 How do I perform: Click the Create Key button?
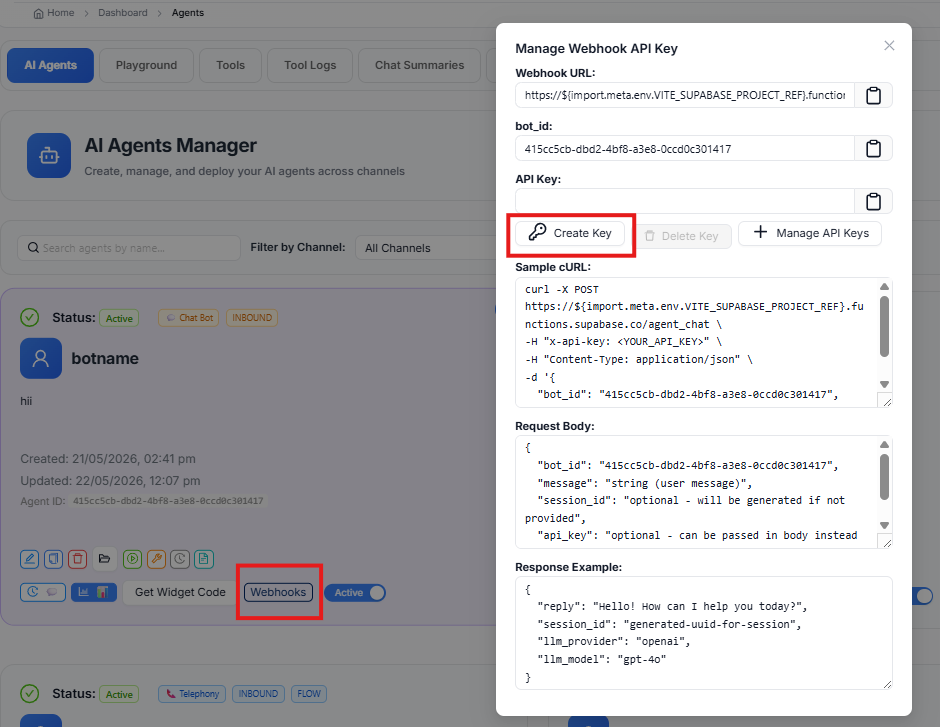[x=570, y=233]
